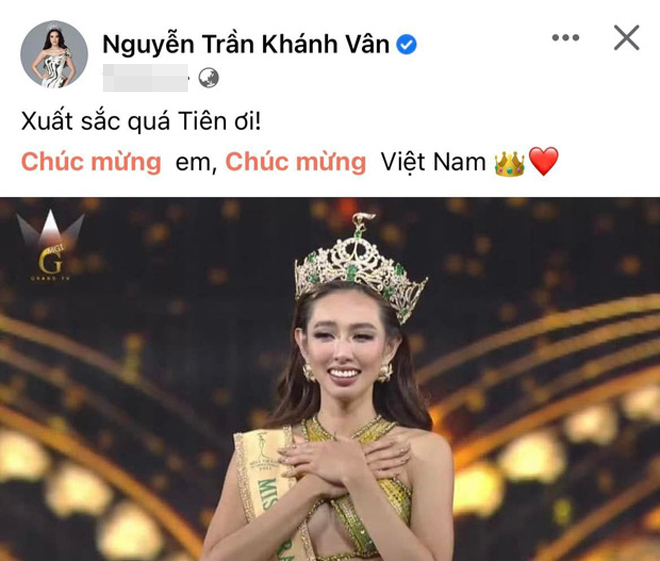660x561 pixels.
Task: Open the attached pageant photo
Action: point(330,379)
